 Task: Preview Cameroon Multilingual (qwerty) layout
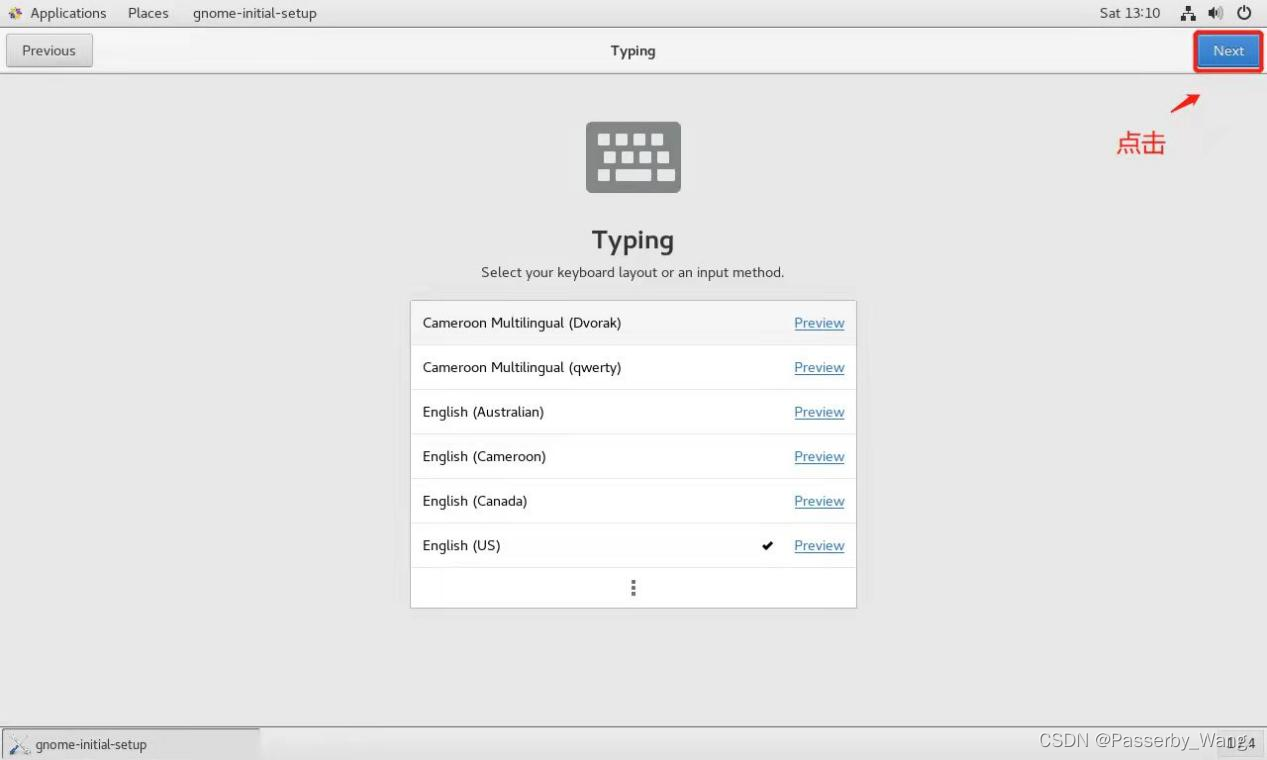point(819,367)
